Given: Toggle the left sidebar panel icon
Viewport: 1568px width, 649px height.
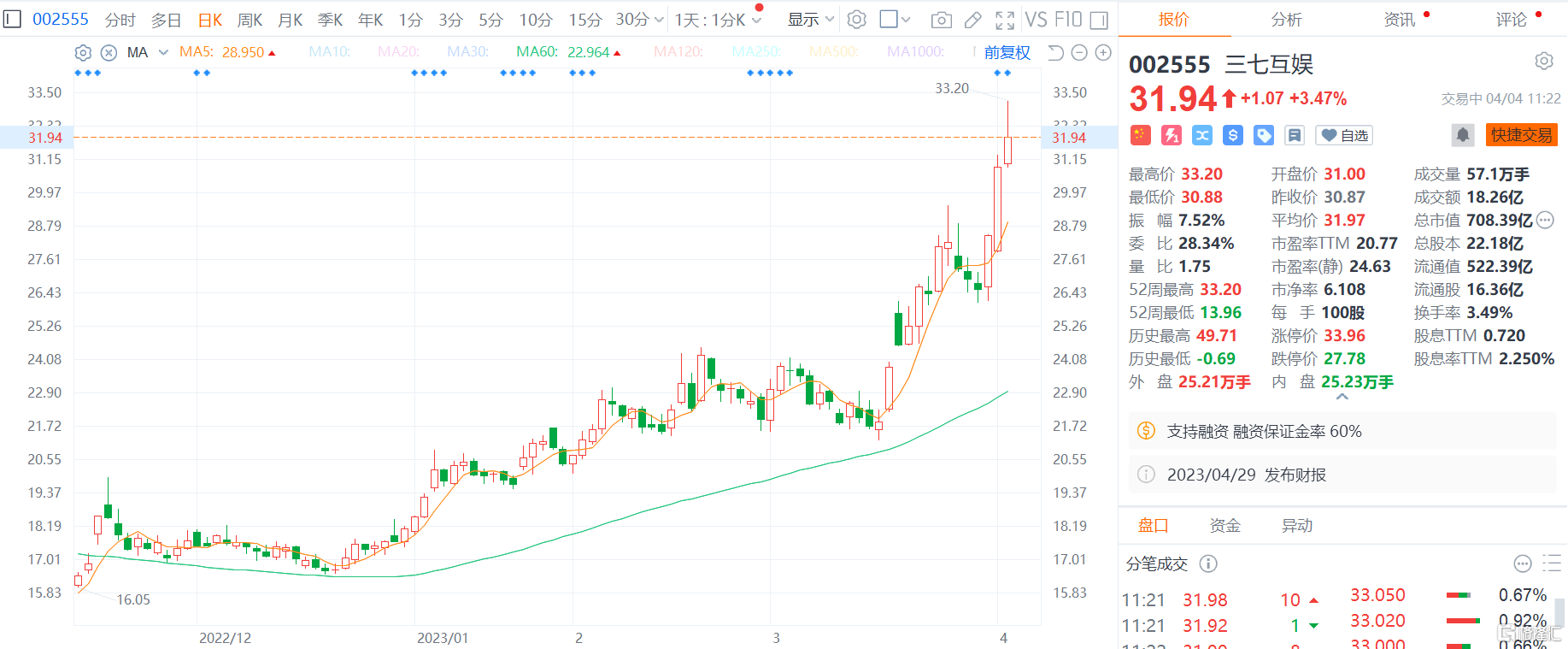Looking at the screenshot, I should tap(12, 18).
